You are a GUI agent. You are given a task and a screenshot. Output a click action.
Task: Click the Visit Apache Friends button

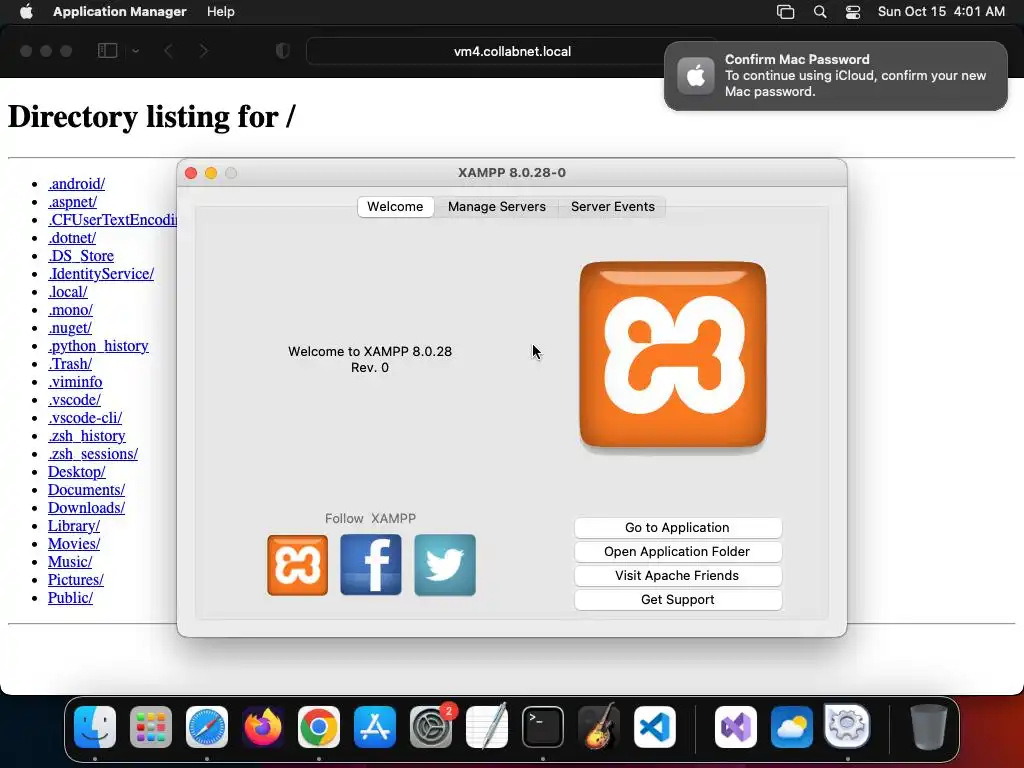coord(677,576)
